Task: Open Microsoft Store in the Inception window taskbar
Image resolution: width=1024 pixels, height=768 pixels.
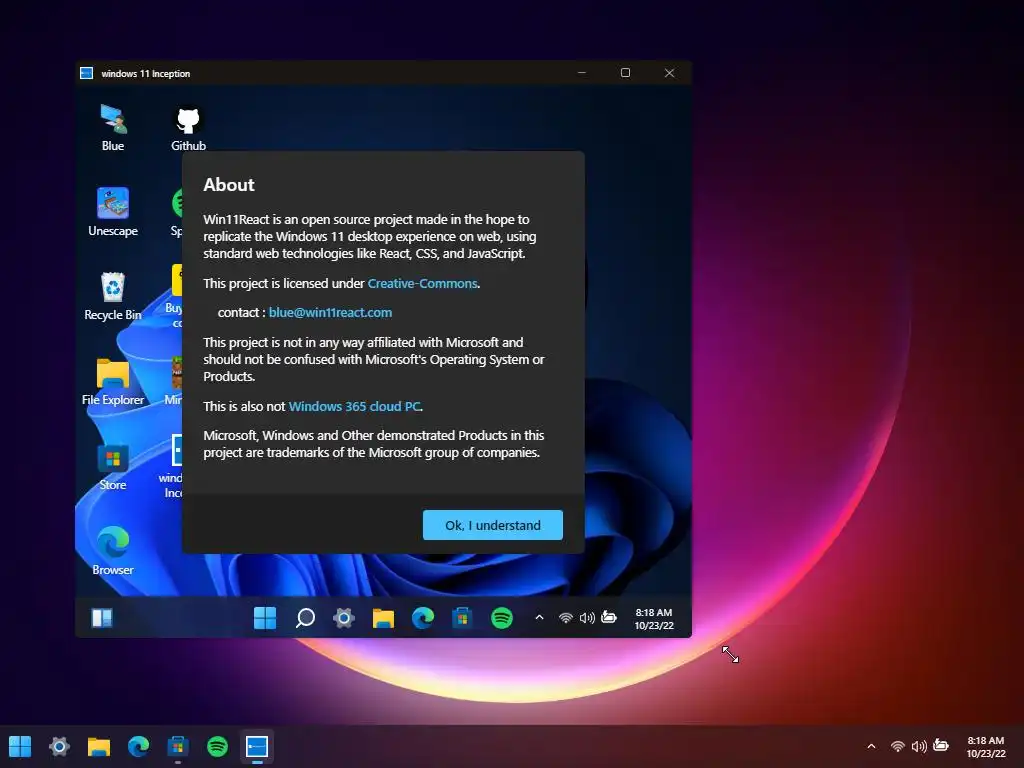Action: click(x=462, y=618)
